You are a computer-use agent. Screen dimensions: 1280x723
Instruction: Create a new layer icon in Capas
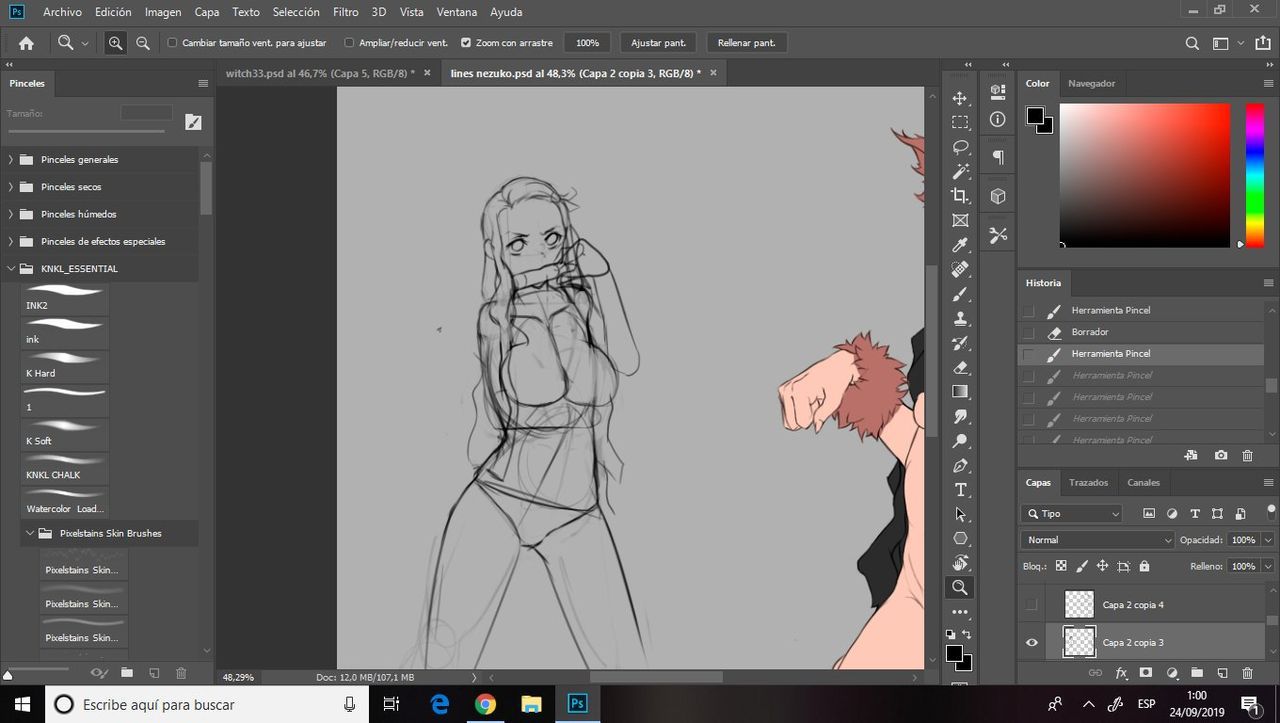click(x=1222, y=673)
